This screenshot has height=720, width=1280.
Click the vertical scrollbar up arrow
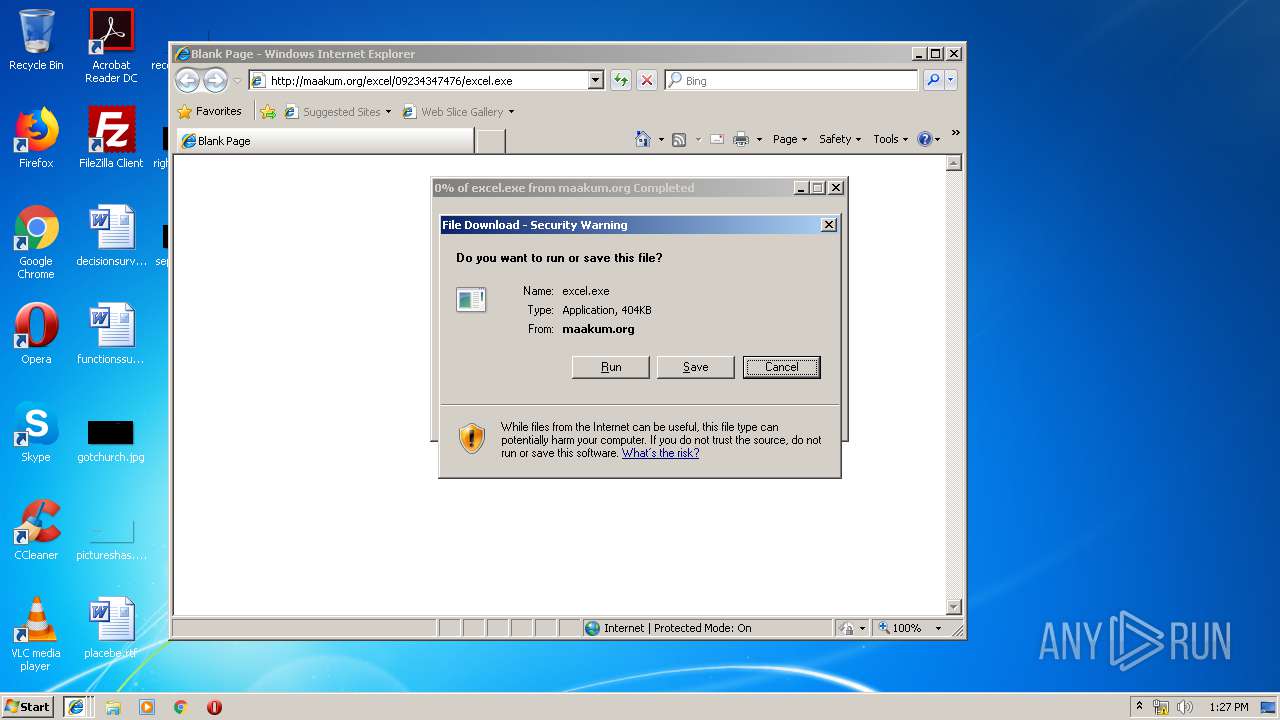click(953, 163)
